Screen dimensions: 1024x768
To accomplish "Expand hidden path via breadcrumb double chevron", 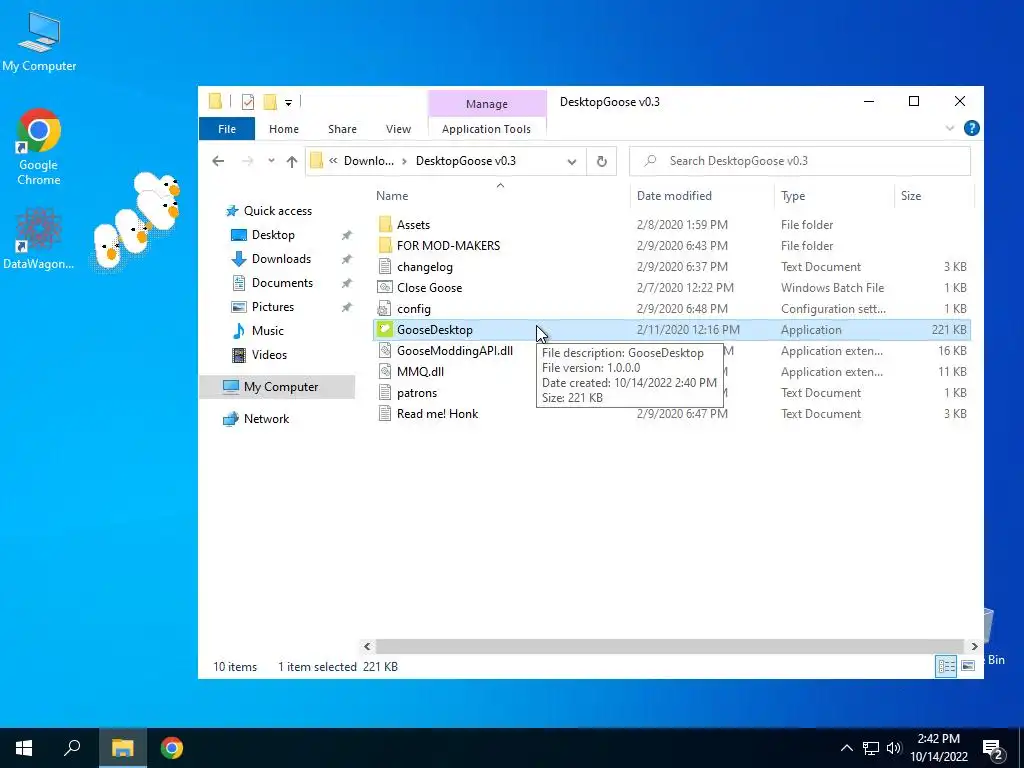I will 333,161.
